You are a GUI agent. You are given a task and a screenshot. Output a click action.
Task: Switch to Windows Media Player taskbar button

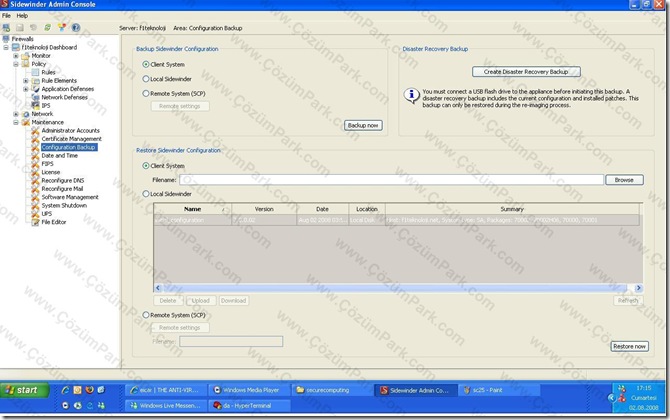pos(250,390)
